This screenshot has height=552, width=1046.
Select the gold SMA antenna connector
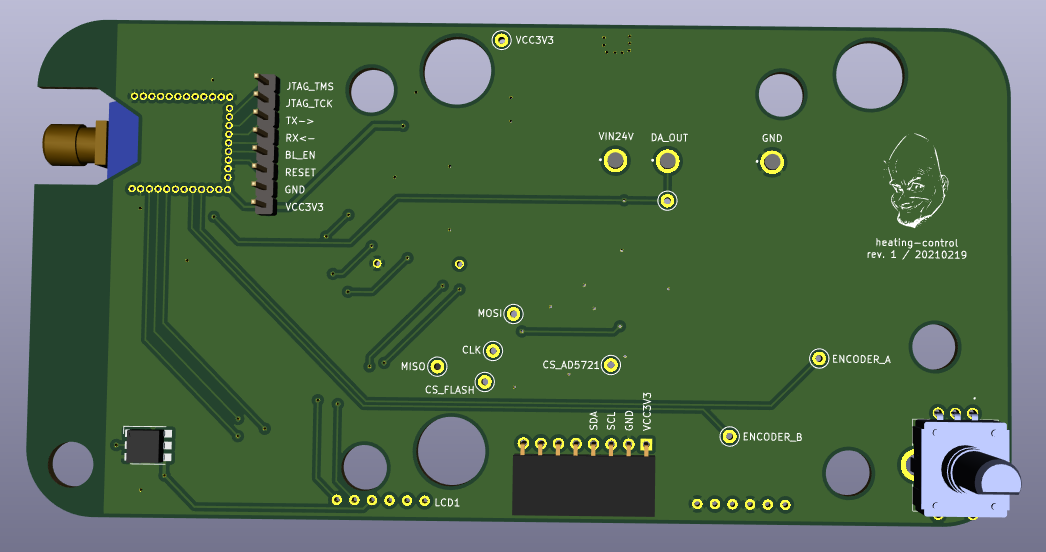click(x=75, y=145)
